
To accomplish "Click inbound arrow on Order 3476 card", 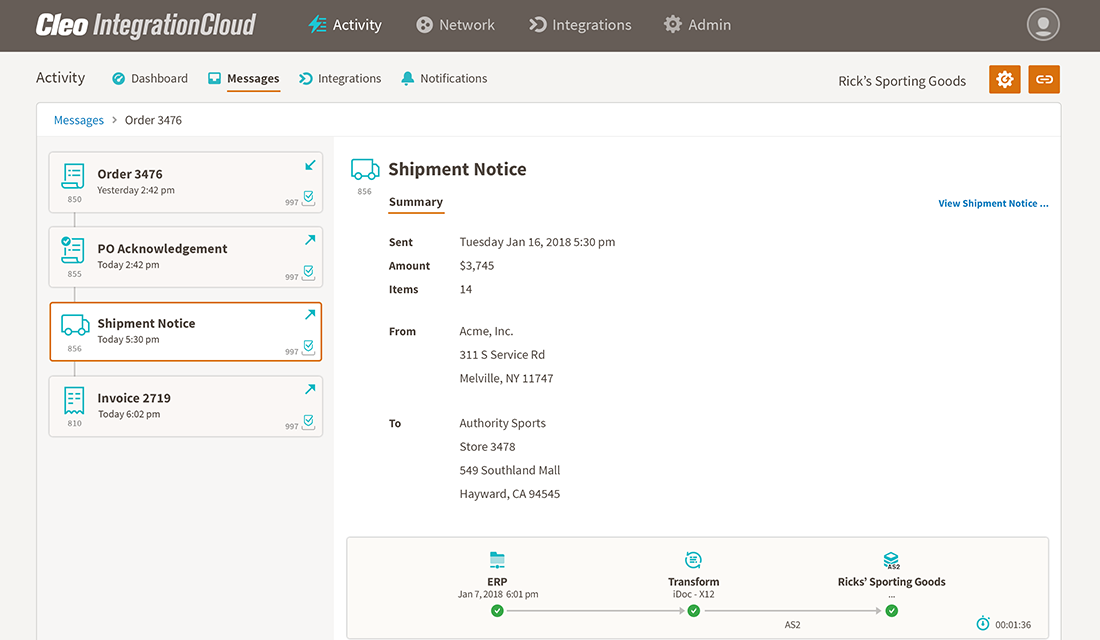I will click(310, 165).
